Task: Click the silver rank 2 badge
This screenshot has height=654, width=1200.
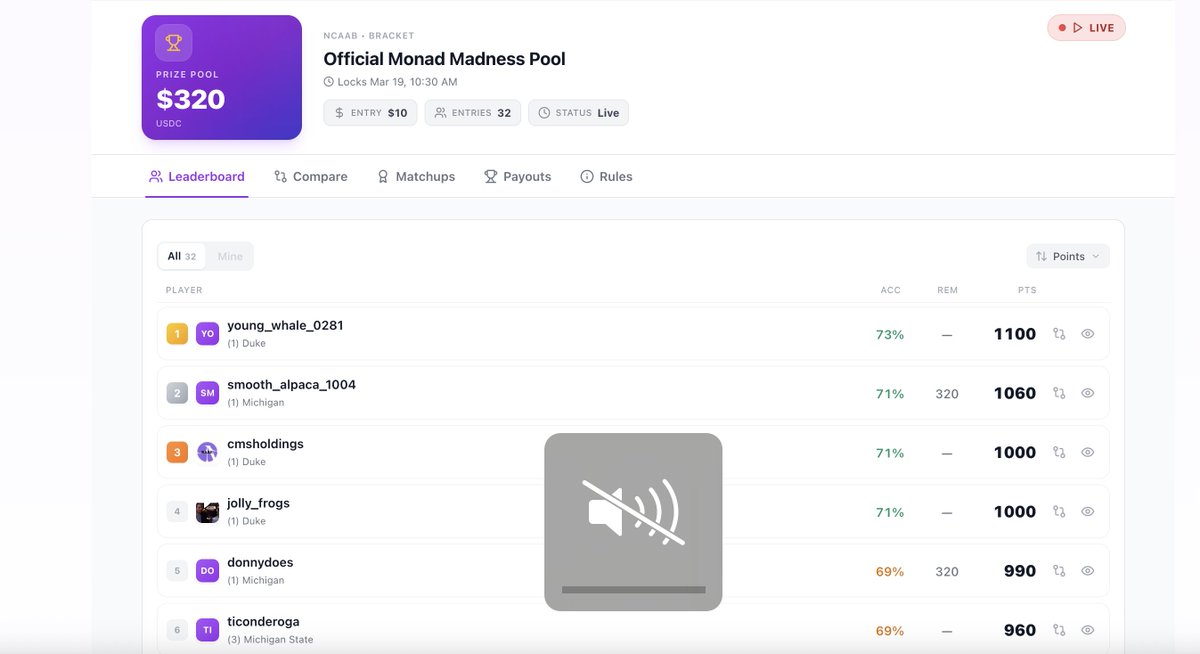Action: tap(177, 393)
